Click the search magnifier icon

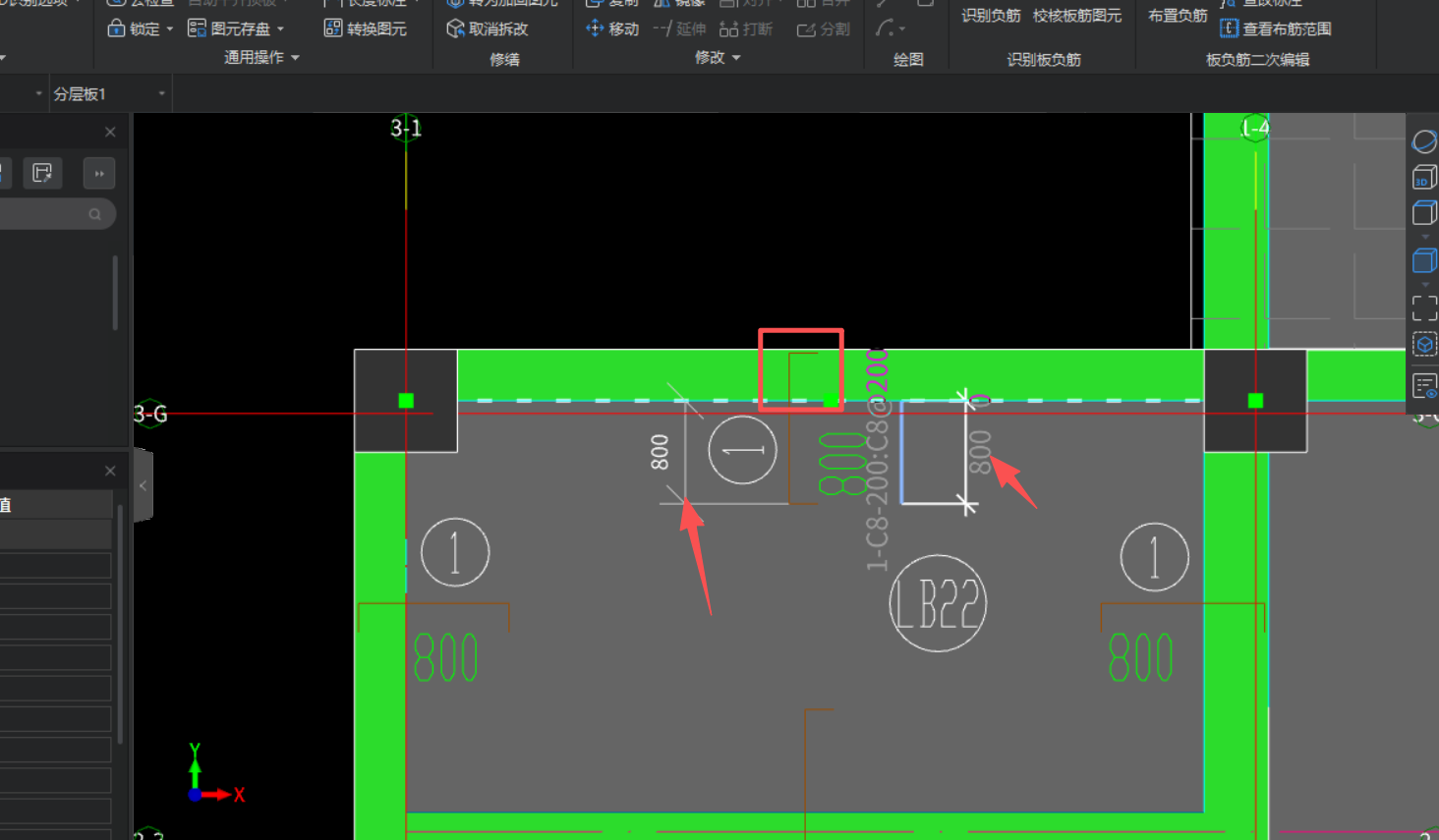pyautogui.click(x=94, y=214)
